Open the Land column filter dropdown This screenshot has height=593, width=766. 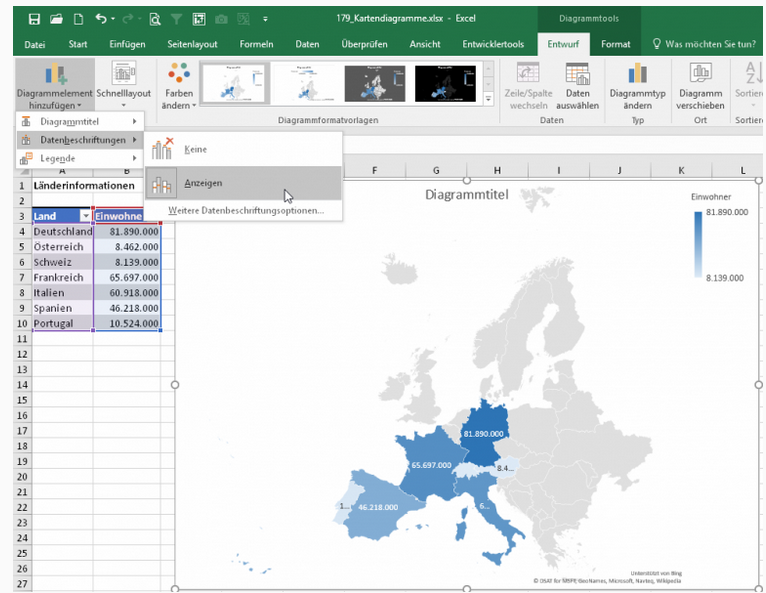(84, 216)
